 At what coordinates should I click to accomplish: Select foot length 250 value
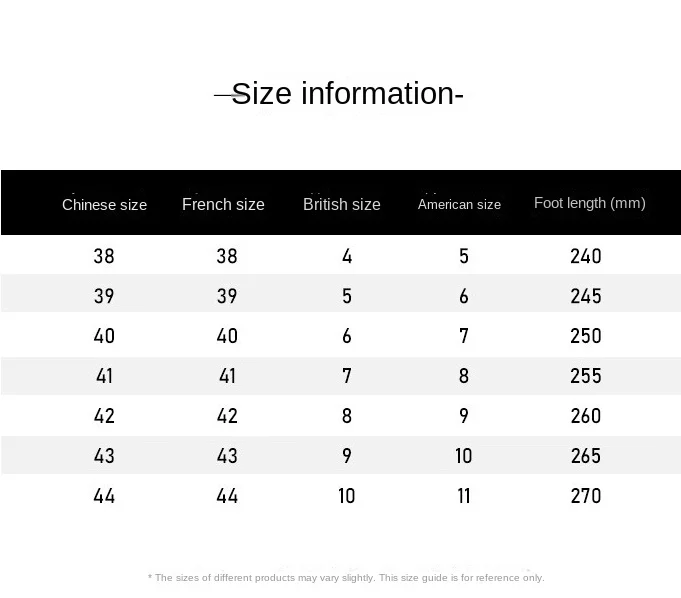pyautogui.click(x=585, y=336)
